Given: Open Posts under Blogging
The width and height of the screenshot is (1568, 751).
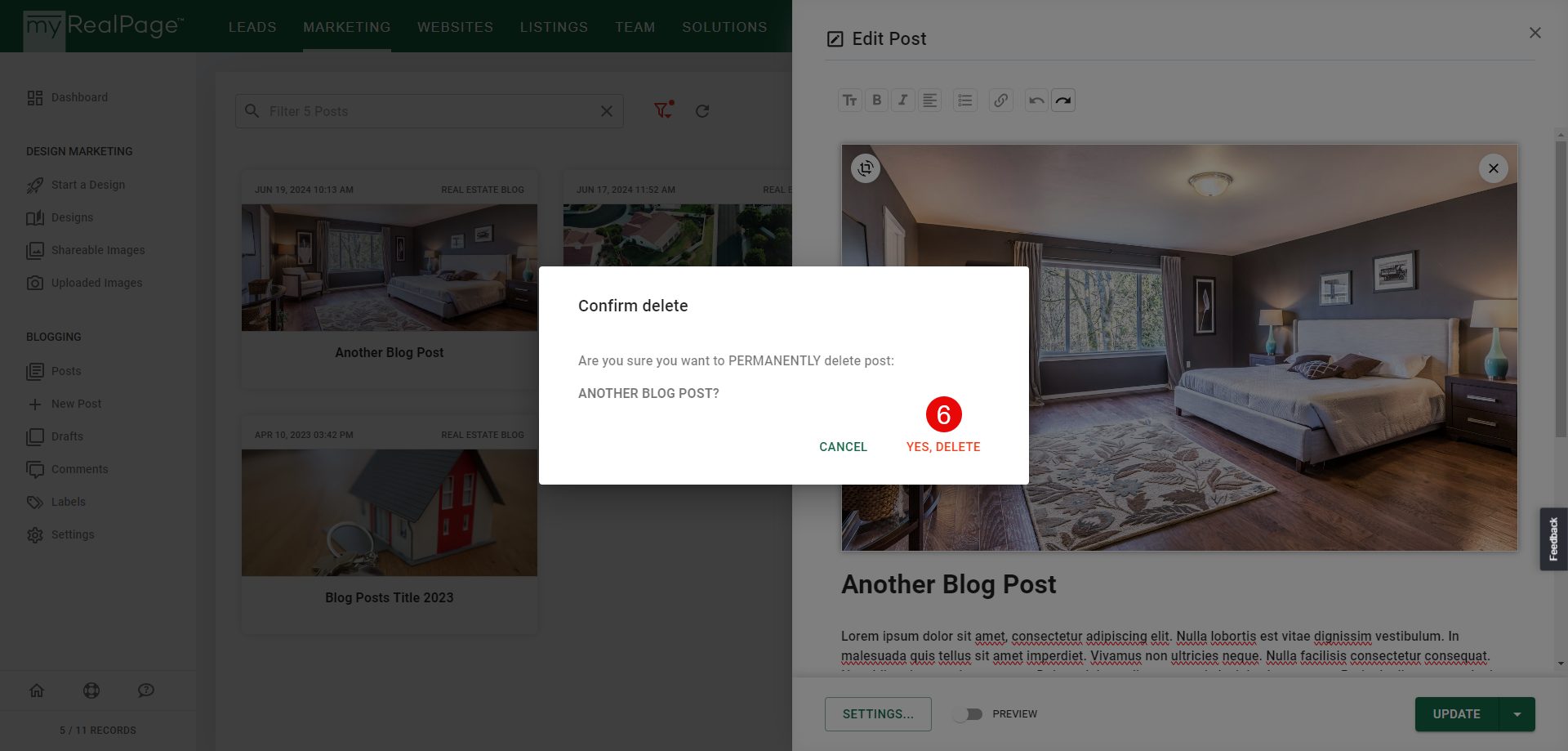Looking at the screenshot, I should [54, 371].
